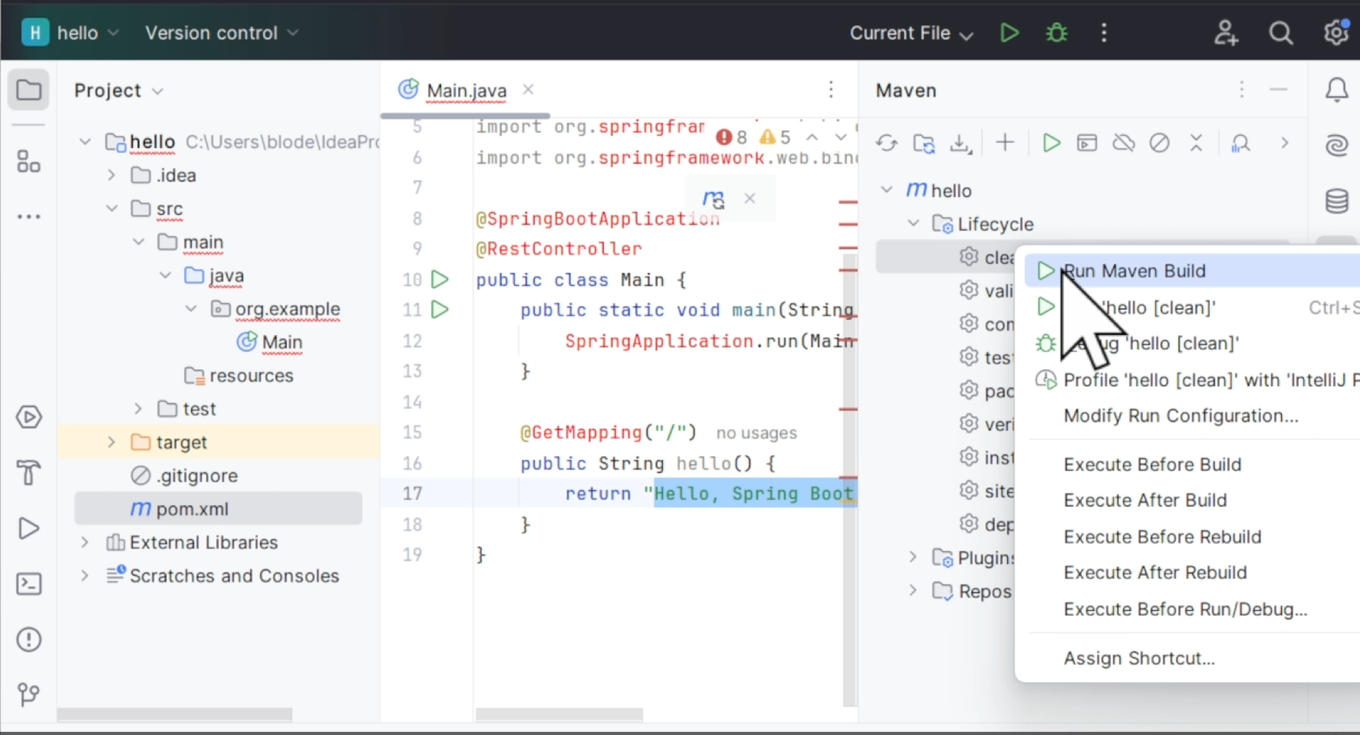This screenshot has height=735, width=1360.
Task: Open the Build hammer tool window
Action: point(29,472)
